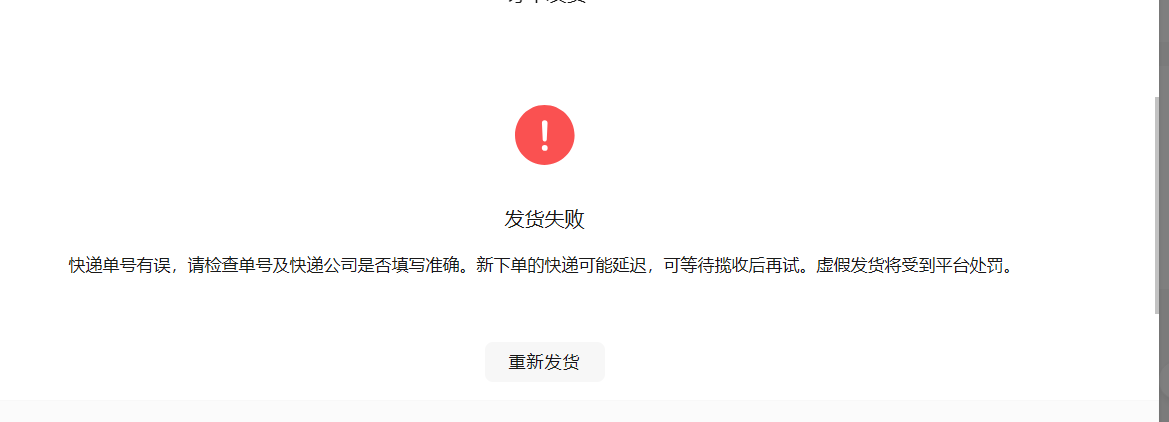Click the 重新发货 button
The height and width of the screenshot is (422, 1169).
[544, 362]
